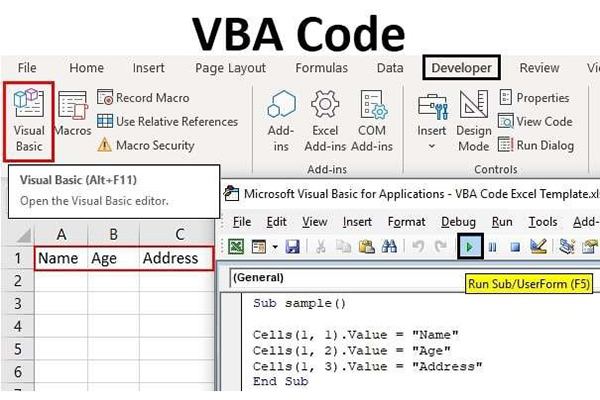Open the Data ribbon tab
The image size is (600, 400).
[390, 68]
